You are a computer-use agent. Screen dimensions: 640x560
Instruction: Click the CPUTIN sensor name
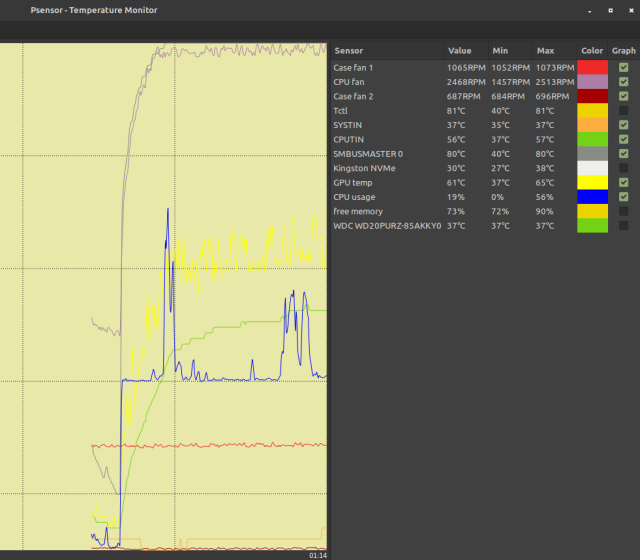[x=350, y=139]
